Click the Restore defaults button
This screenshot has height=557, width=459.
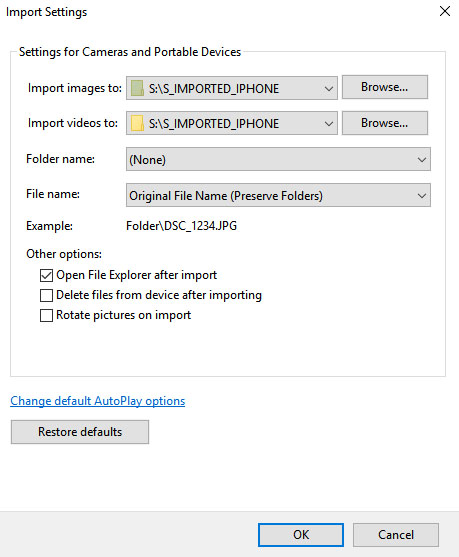click(80, 432)
